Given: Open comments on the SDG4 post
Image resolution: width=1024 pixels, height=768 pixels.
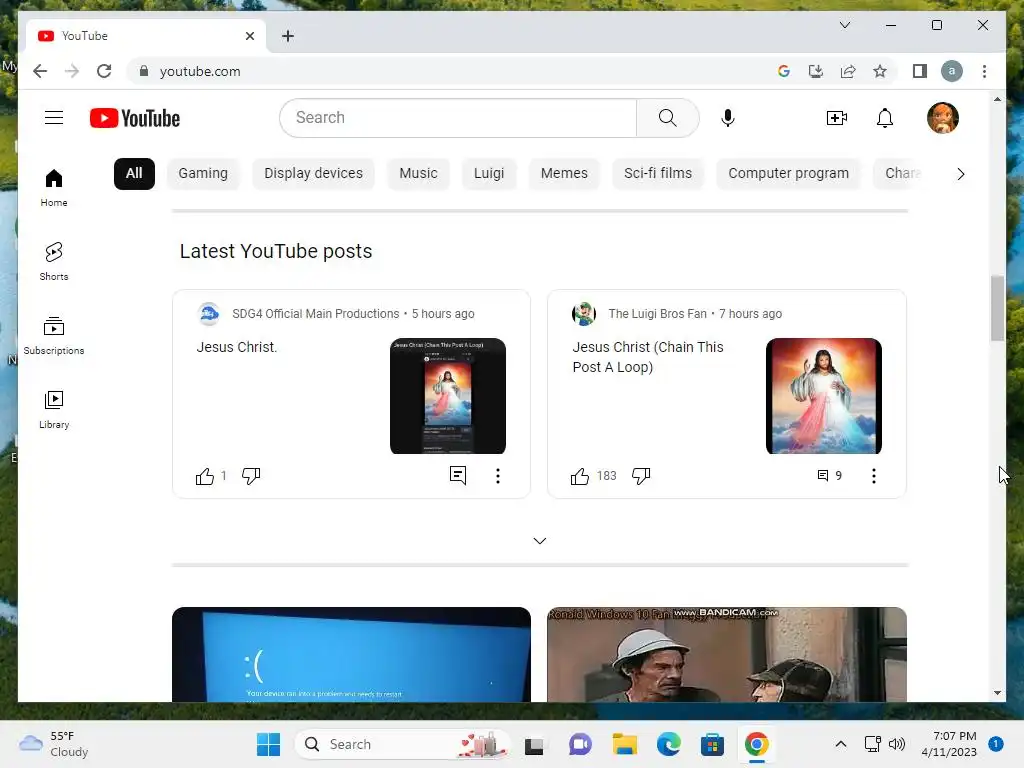Looking at the screenshot, I should pyautogui.click(x=458, y=475).
